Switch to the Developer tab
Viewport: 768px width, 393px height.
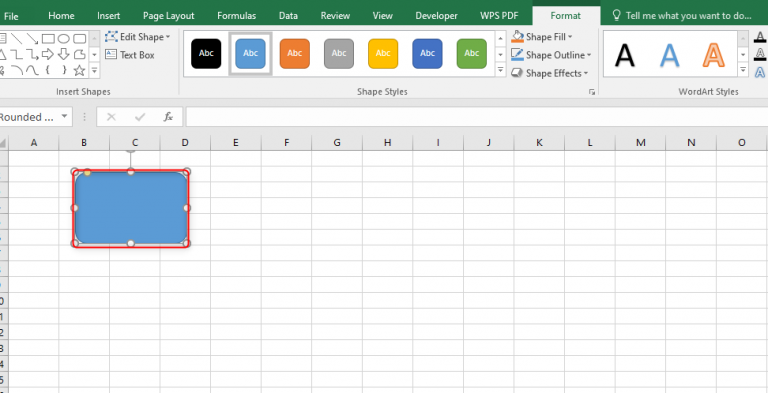[x=436, y=16]
